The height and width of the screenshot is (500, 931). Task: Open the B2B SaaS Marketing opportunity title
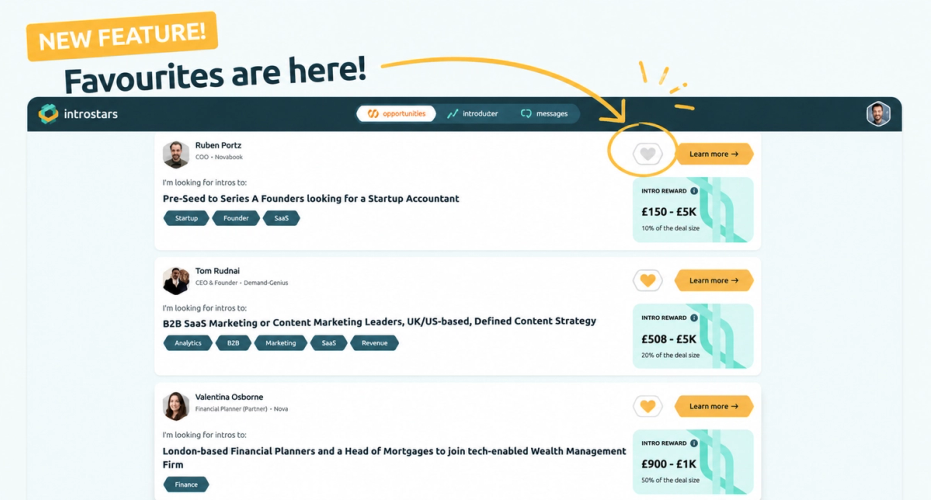point(379,322)
